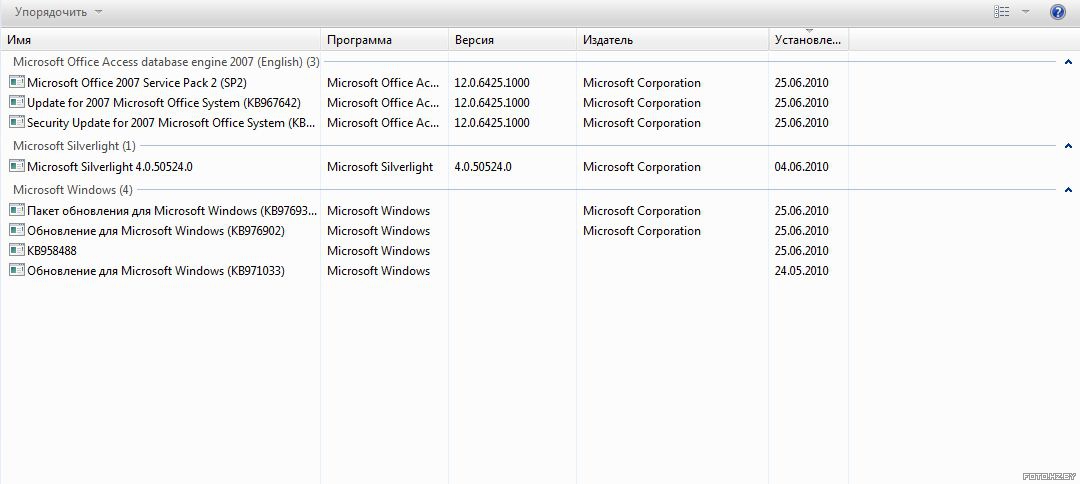Screen dimensions: 1080x484
Task: Sort by the Издатель column header
Action: (672, 40)
